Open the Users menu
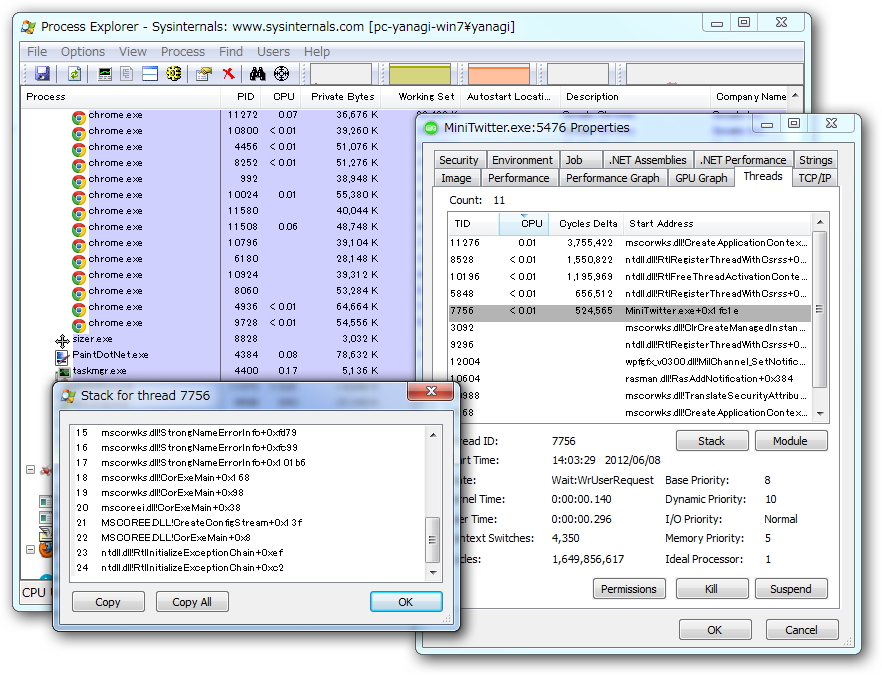This screenshot has width=882, height=675. 273,52
